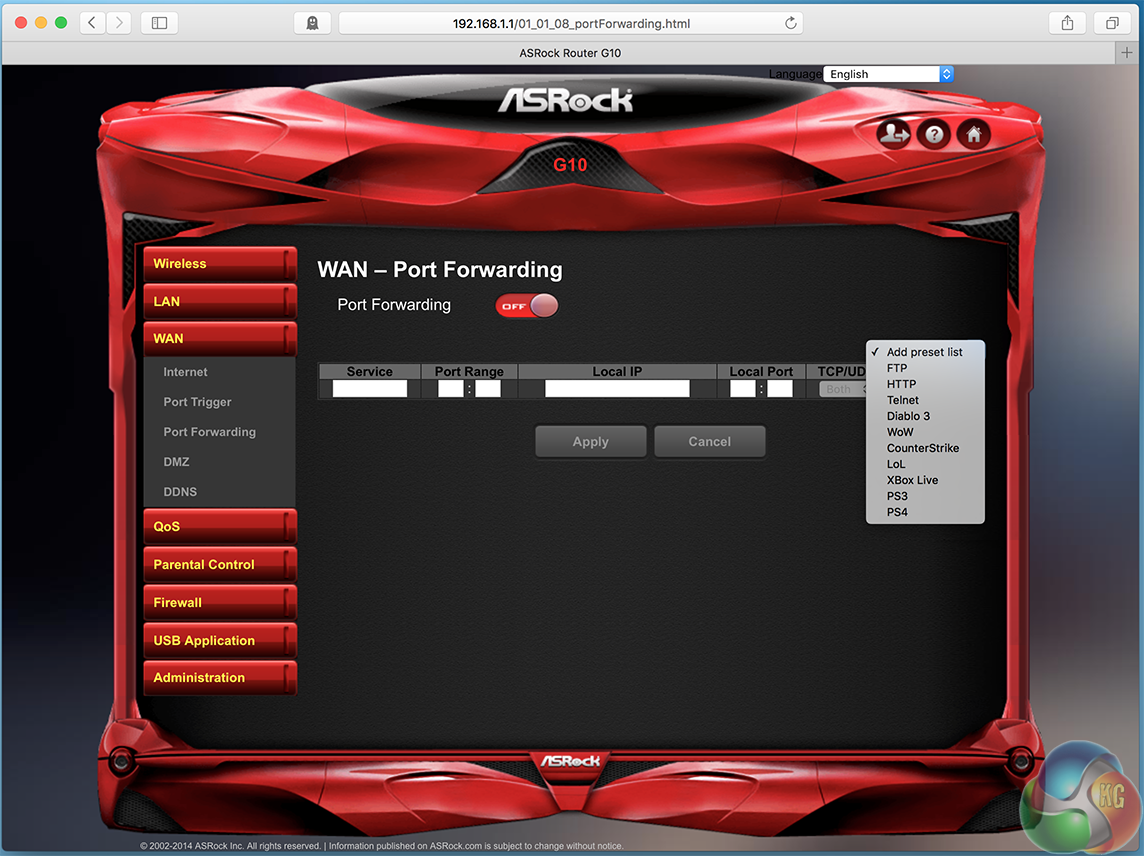Toggle the Port Forwarding OFF switch
Image resolution: width=1144 pixels, height=856 pixels.
(x=527, y=306)
